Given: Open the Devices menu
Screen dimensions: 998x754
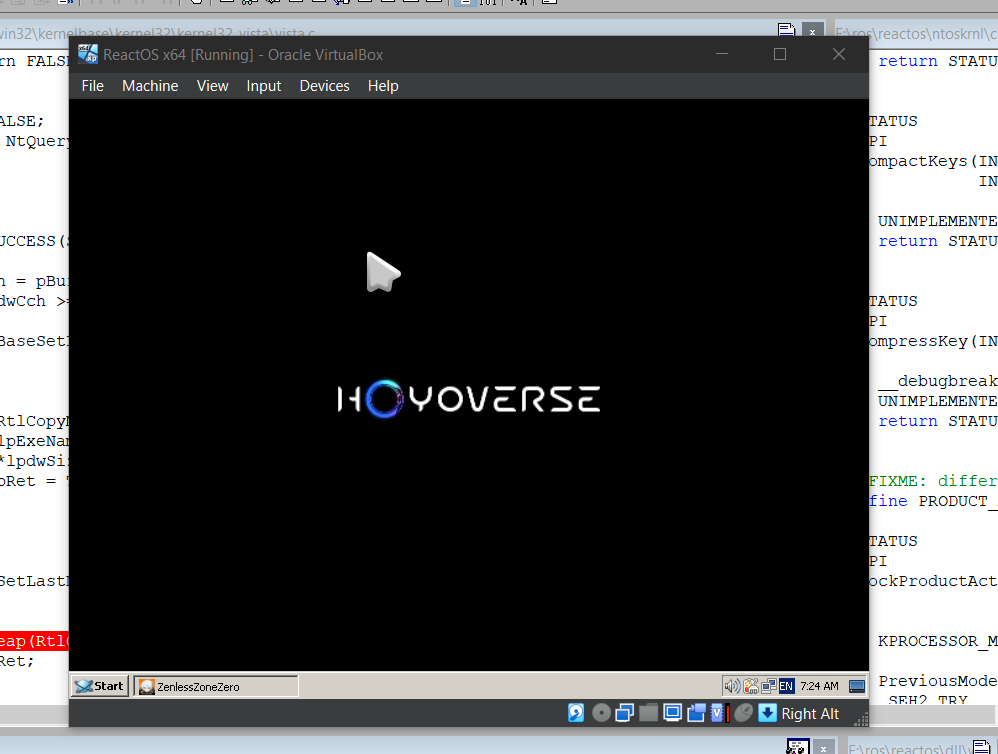Looking at the screenshot, I should pos(324,86).
